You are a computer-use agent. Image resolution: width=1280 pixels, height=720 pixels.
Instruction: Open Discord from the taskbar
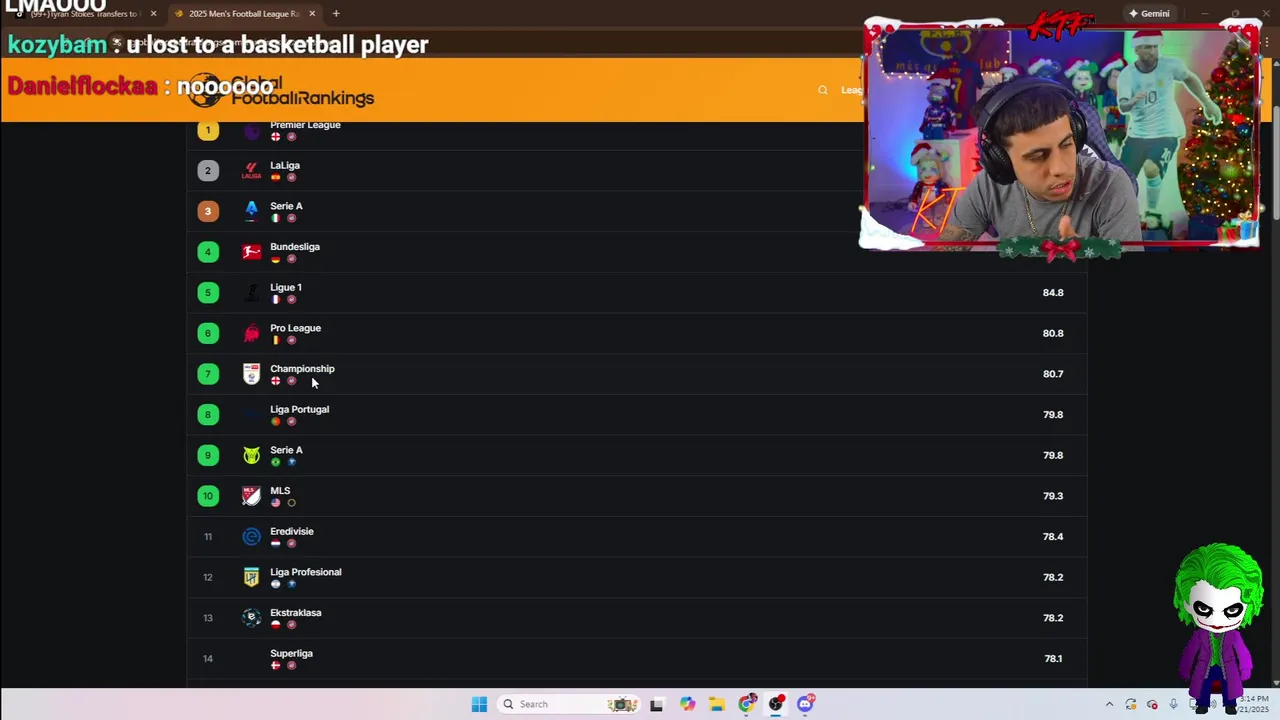coord(805,704)
